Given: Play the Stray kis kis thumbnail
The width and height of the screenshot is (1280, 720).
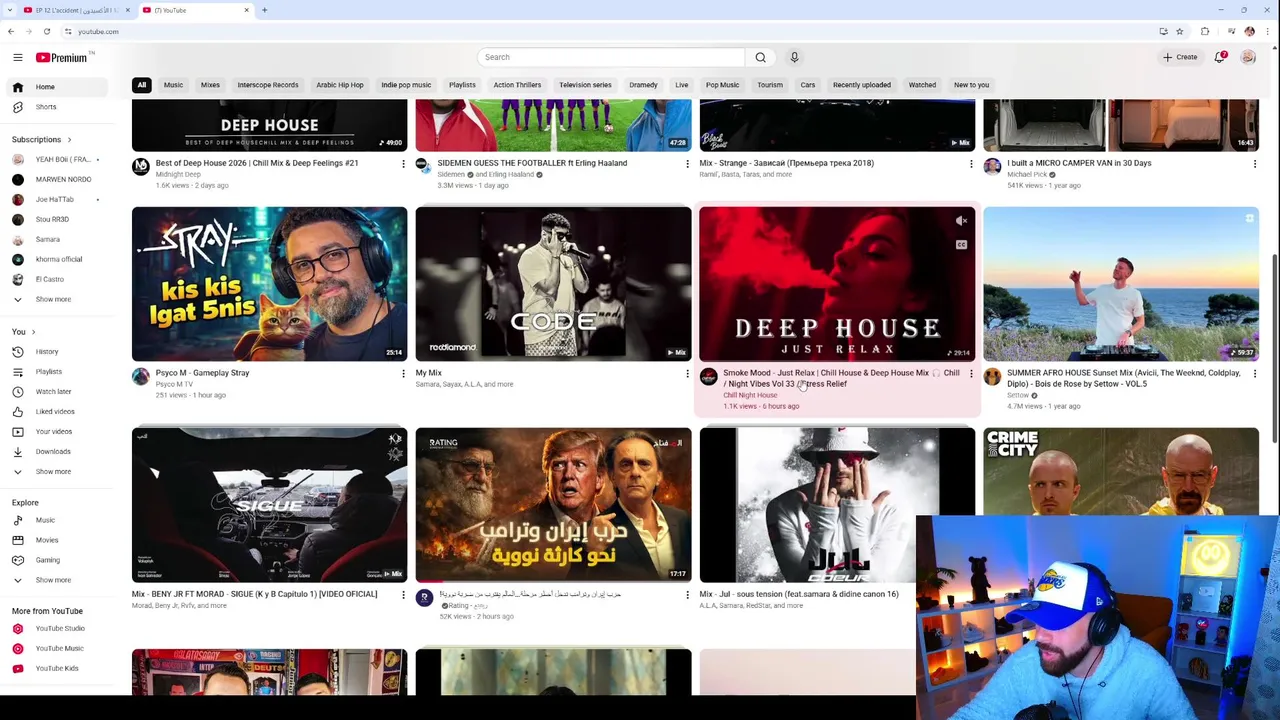Looking at the screenshot, I should click(x=269, y=284).
